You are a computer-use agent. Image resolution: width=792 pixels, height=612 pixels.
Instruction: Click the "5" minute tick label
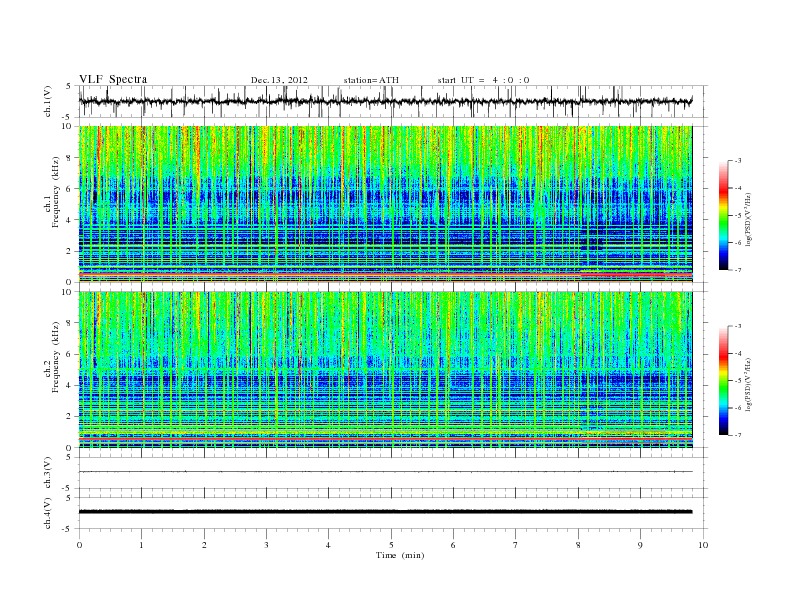tap(391, 545)
